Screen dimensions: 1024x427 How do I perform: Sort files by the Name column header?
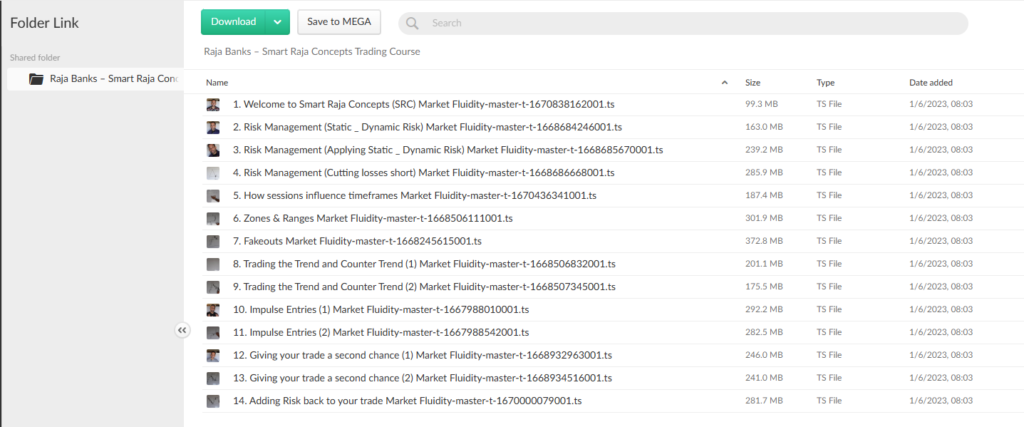click(x=217, y=82)
